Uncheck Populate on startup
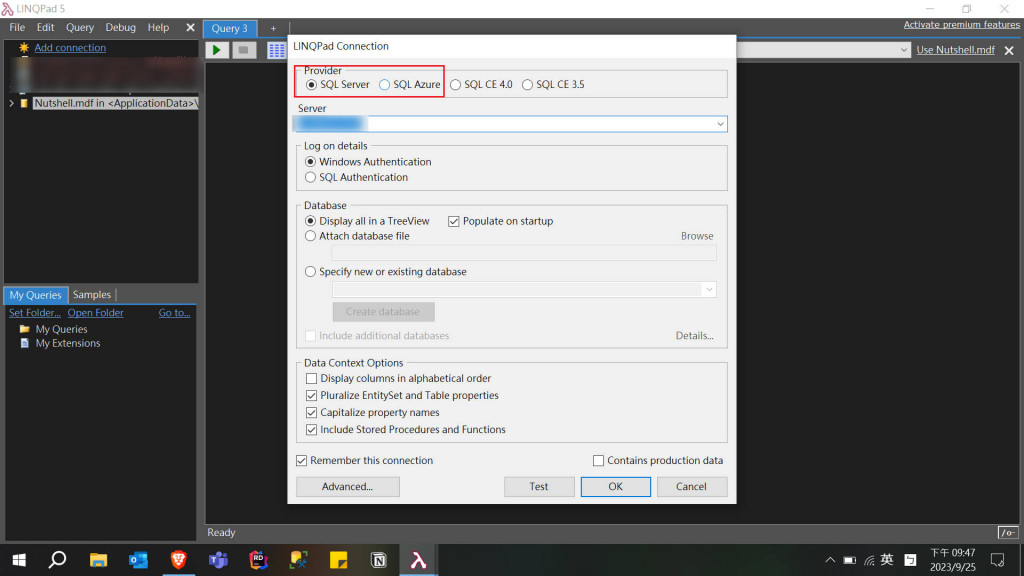The image size is (1024, 576). coord(500,221)
